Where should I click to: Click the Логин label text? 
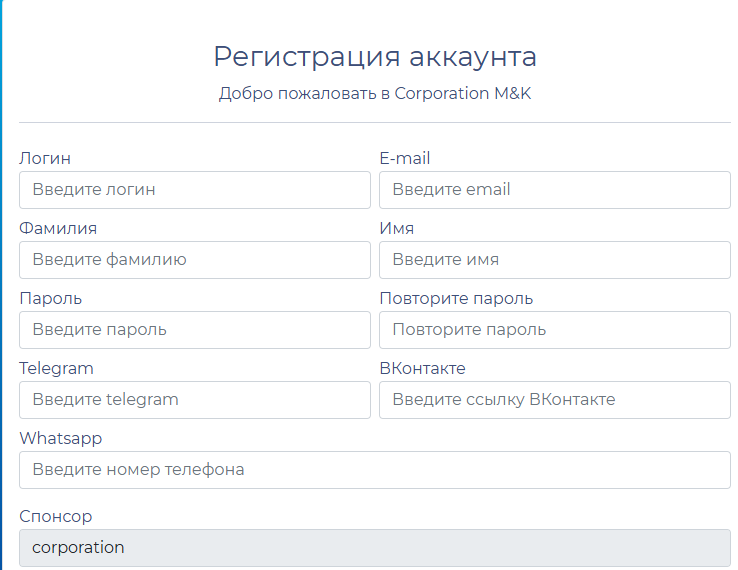pos(45,158)
